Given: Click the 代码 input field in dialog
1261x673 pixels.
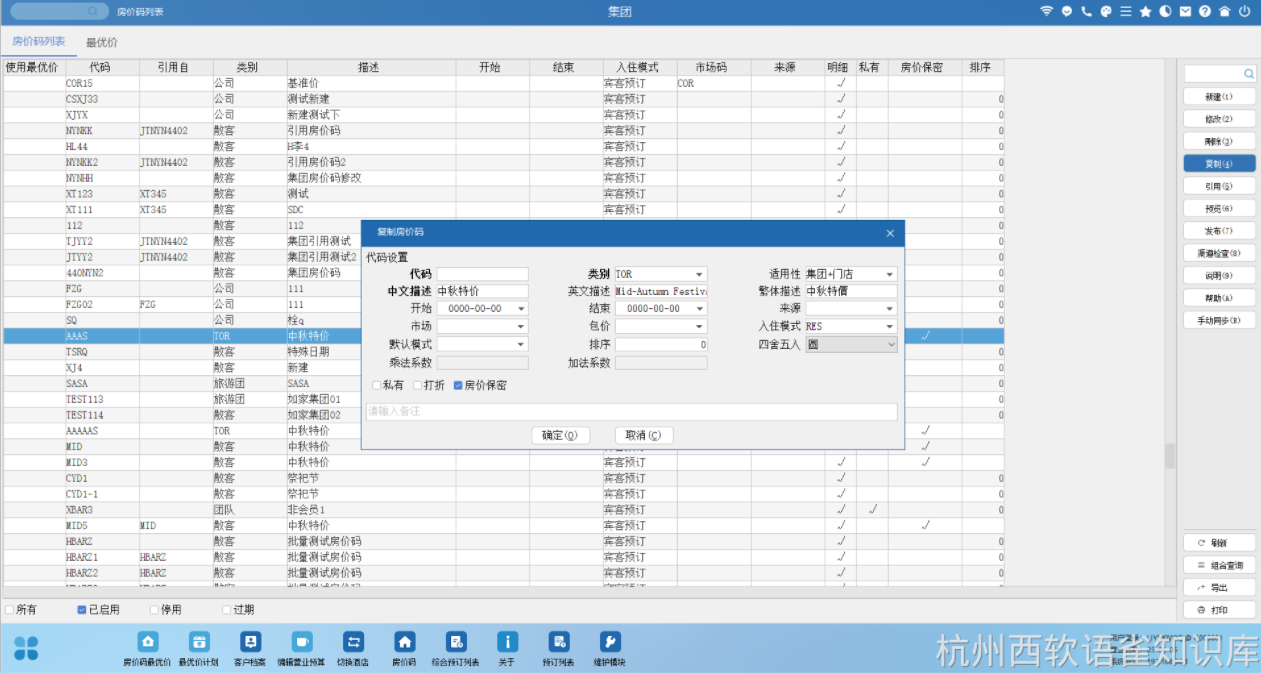Looking at the screenshot, I should click(x=482, y=274).
